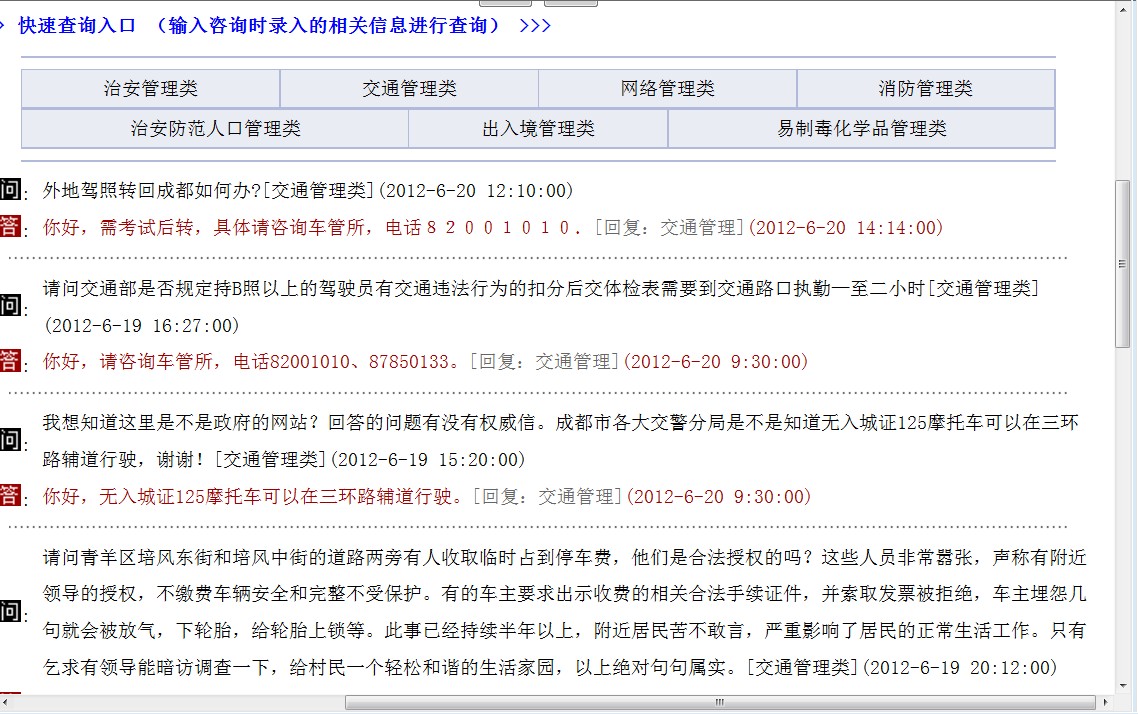Image resolution: width=1138 pixels, height=714 pixels.
Task: Click the >>> arrows after the query header
Action: pyautogui.click(x=535, y=26)
